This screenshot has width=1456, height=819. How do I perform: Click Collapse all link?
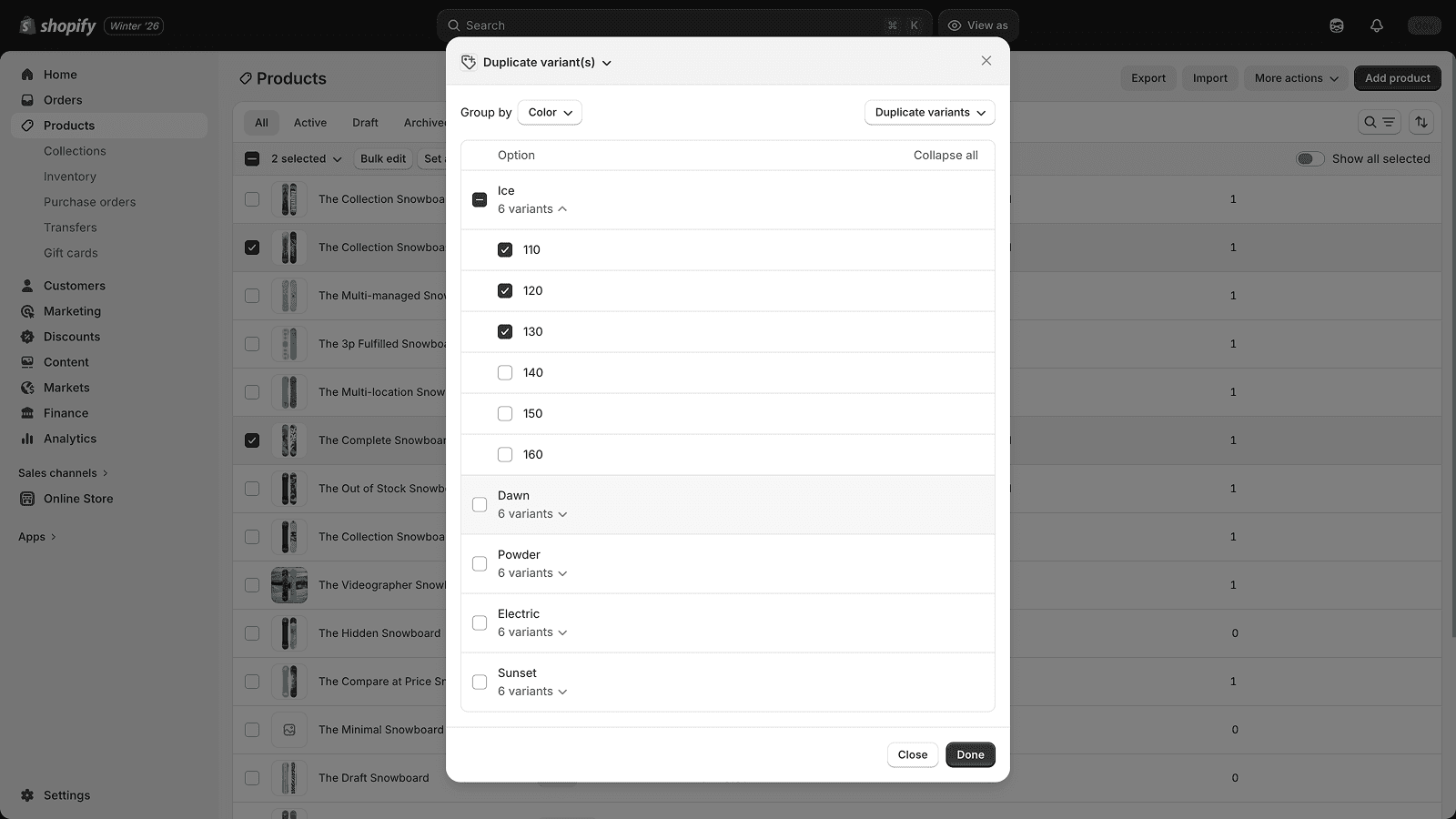pyautogui.click(x=945, y=156)
